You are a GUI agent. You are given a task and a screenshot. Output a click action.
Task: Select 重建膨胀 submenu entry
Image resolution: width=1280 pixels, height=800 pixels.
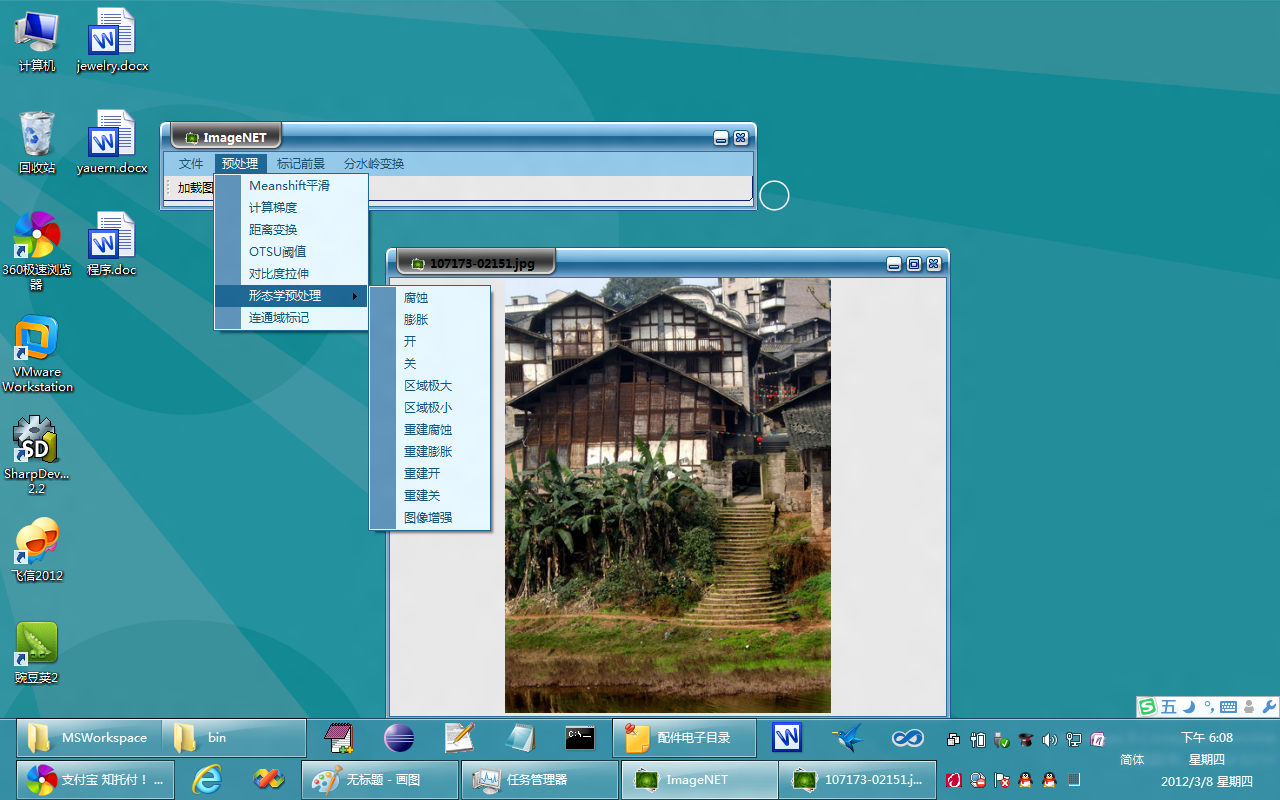[x=430, y=452]
